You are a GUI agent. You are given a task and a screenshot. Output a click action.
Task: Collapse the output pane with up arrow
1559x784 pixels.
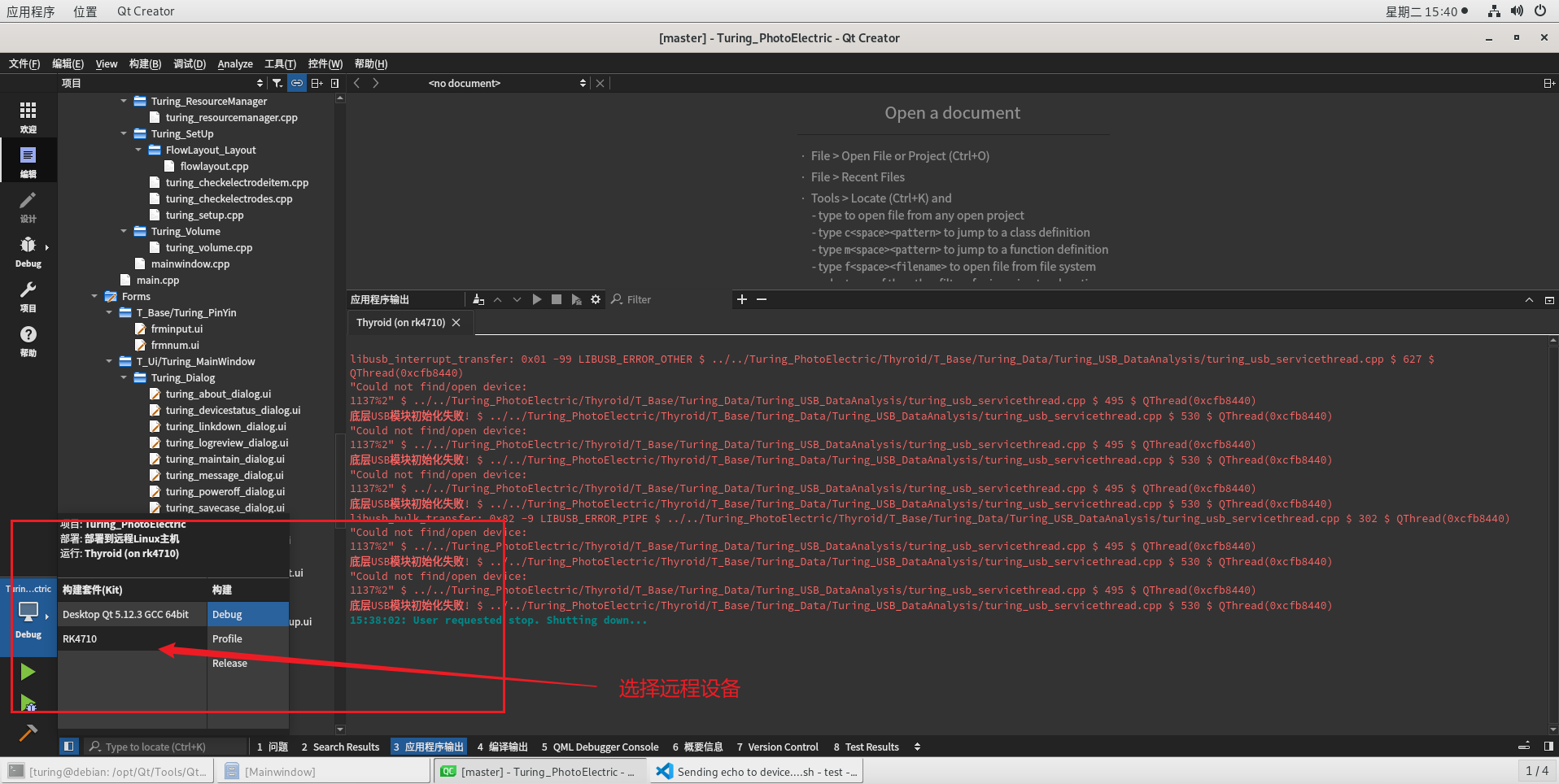[1529, 299]
